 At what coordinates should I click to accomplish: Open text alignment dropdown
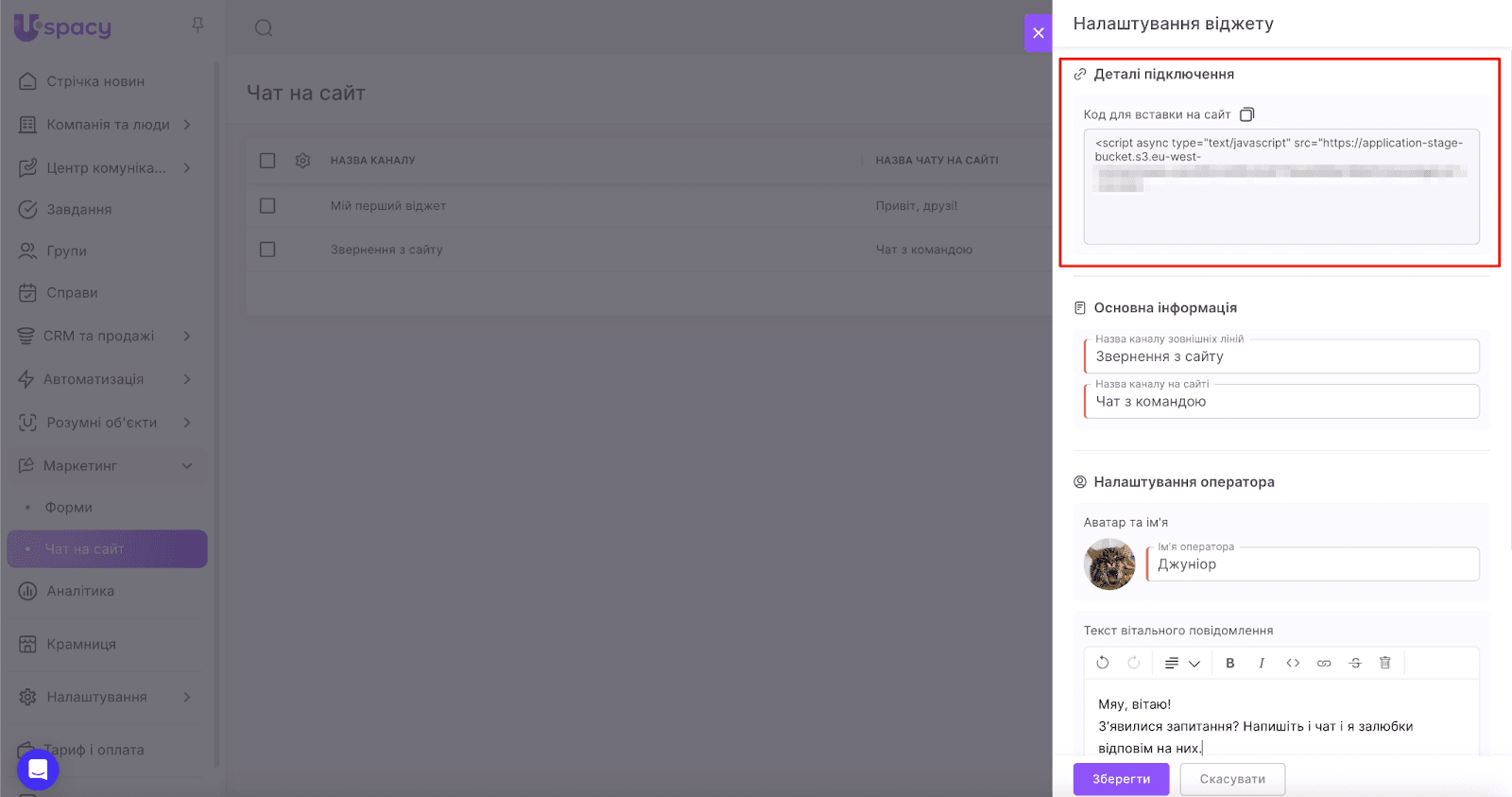point(1182,664)
